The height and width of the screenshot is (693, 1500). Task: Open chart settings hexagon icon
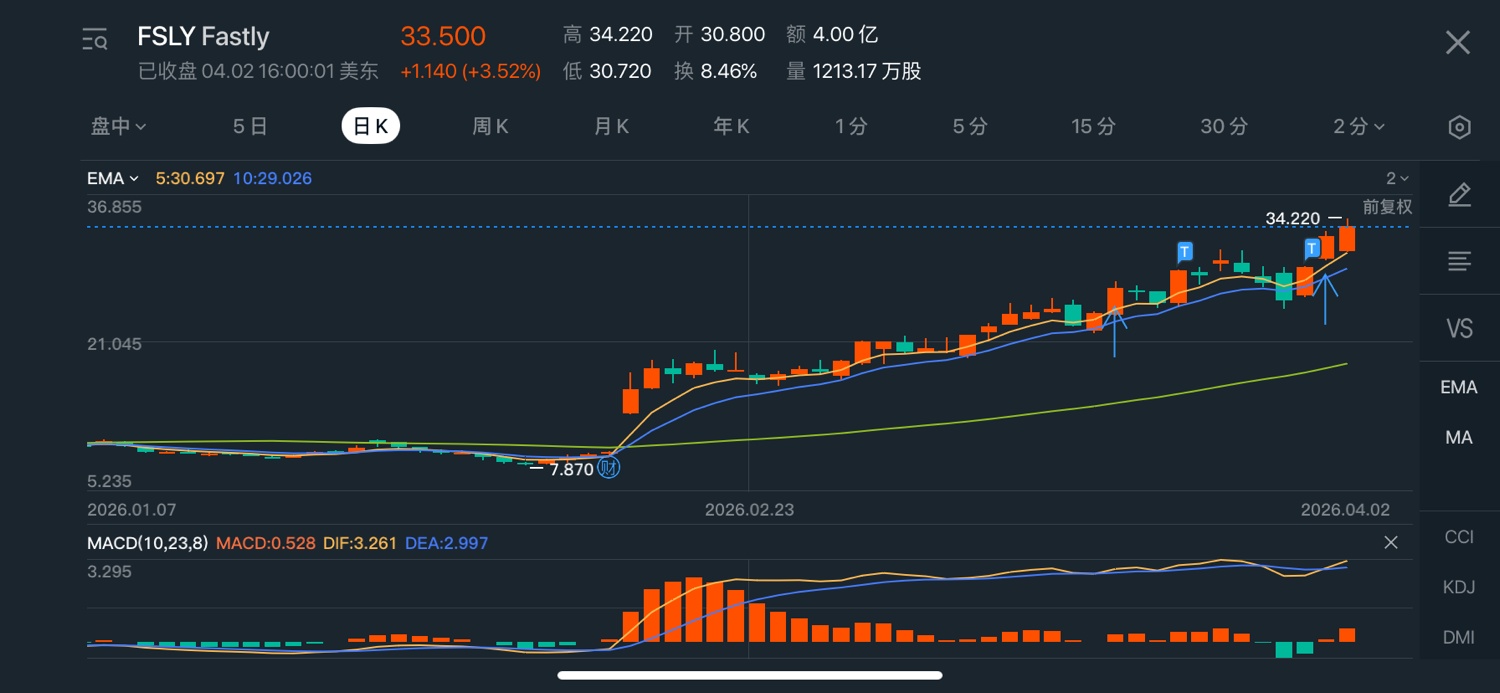point(1459,127)
